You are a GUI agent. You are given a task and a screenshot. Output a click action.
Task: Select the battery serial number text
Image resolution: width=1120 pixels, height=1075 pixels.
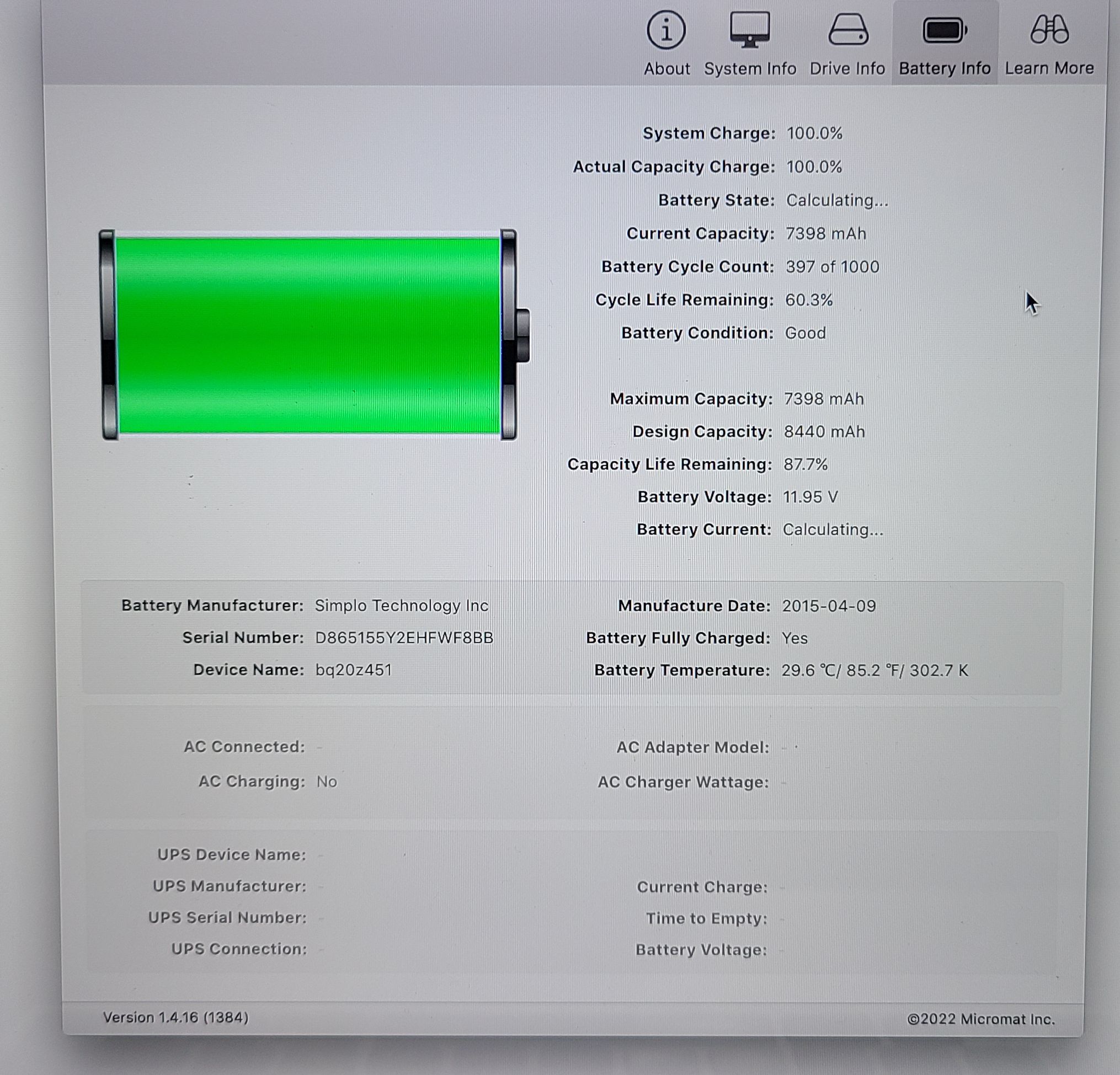point(404,638)
